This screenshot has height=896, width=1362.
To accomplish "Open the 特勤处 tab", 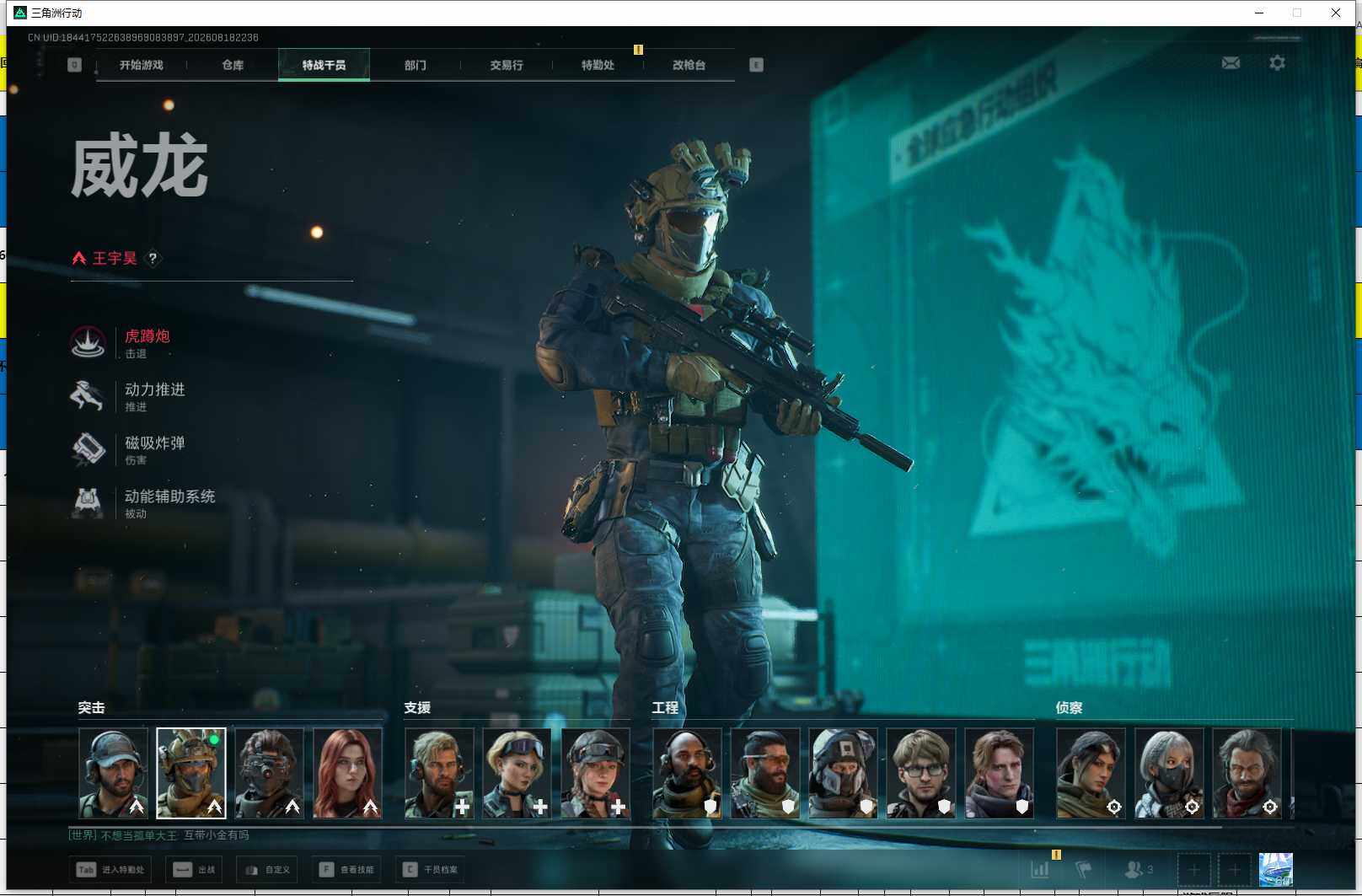I will pyautogui.click(x=598, y=65).
